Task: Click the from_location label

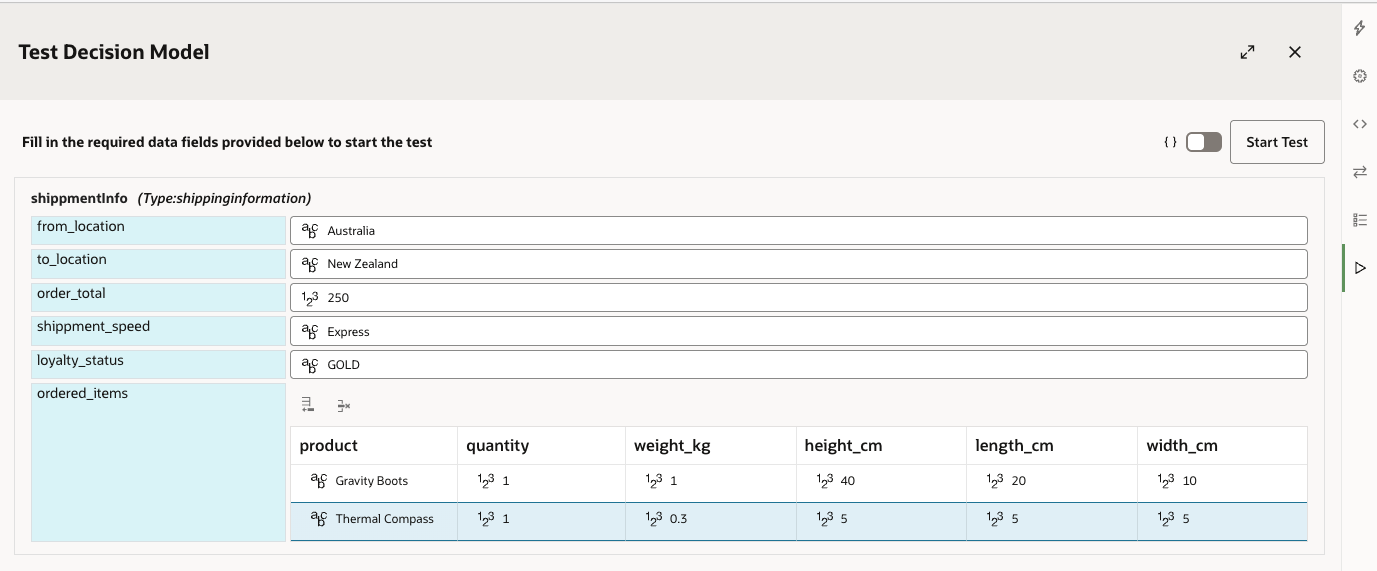Action: click(81, 226)
